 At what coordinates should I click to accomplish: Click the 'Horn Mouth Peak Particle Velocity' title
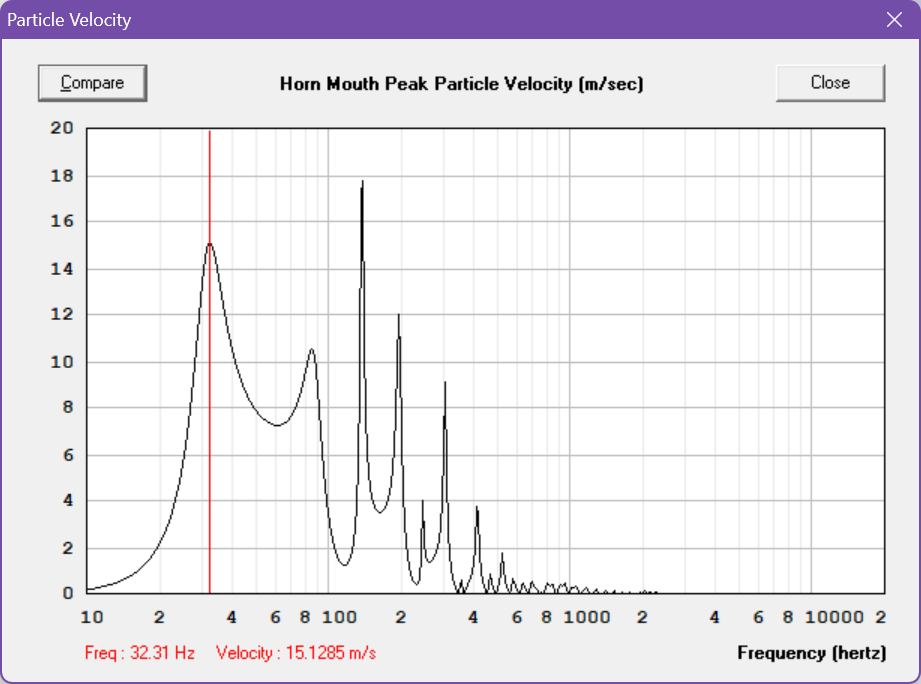pos(462,84)
